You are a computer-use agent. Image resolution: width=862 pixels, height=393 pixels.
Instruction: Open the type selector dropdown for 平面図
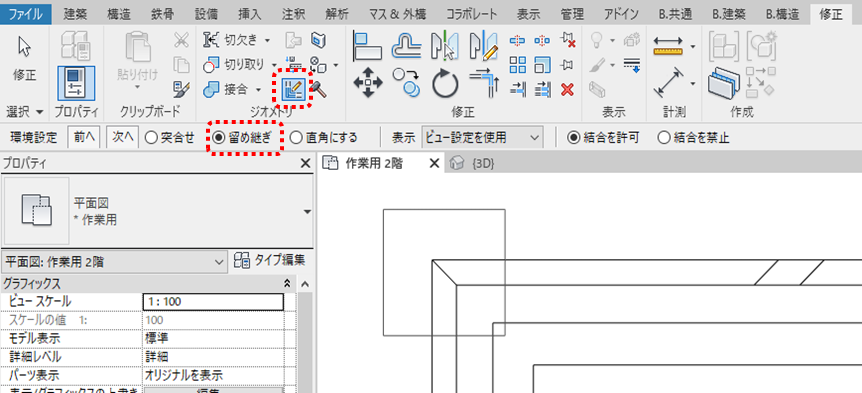coord(307,212)
